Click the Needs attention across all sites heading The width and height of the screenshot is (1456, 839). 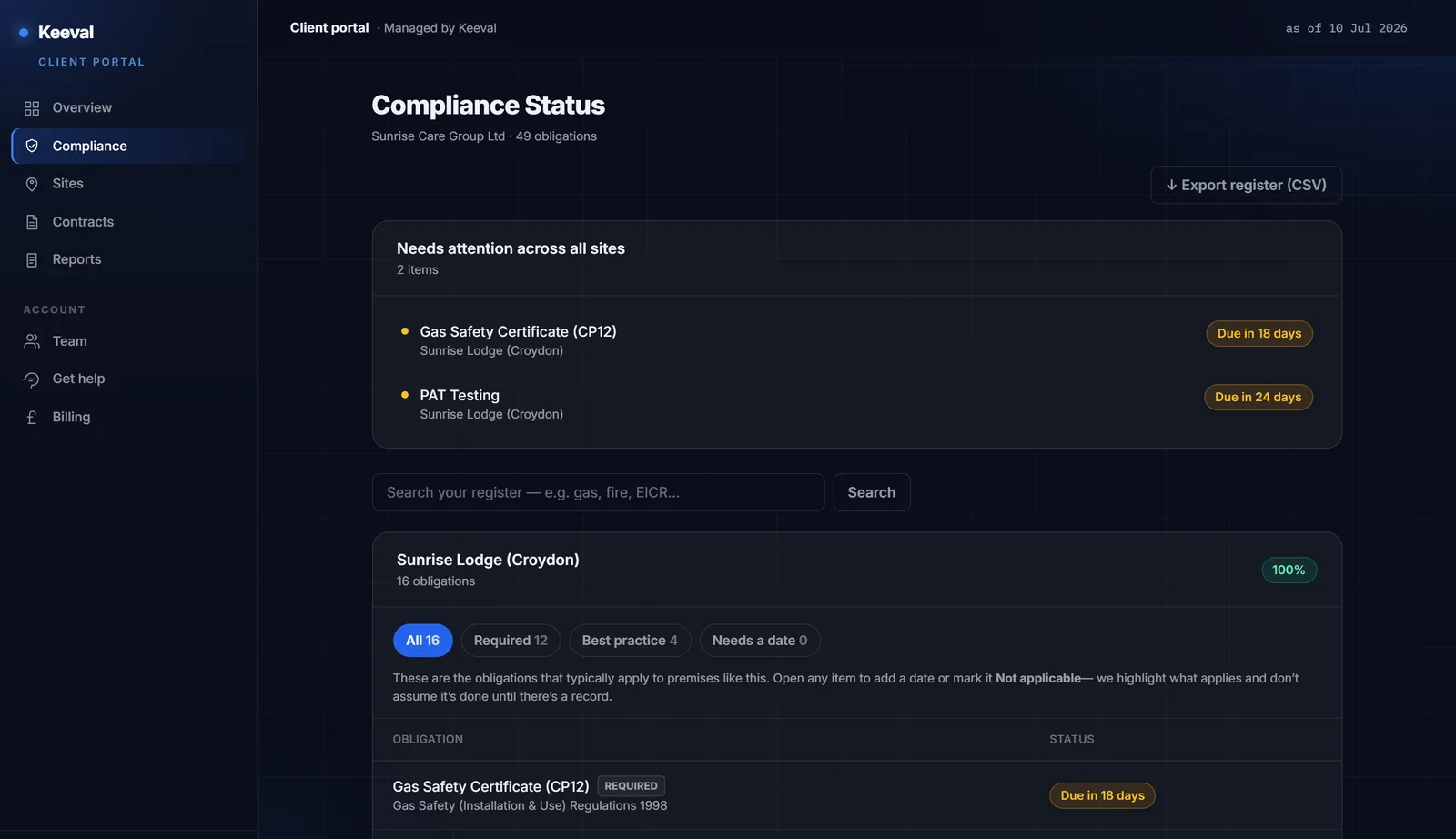click(x=511, y=248)
